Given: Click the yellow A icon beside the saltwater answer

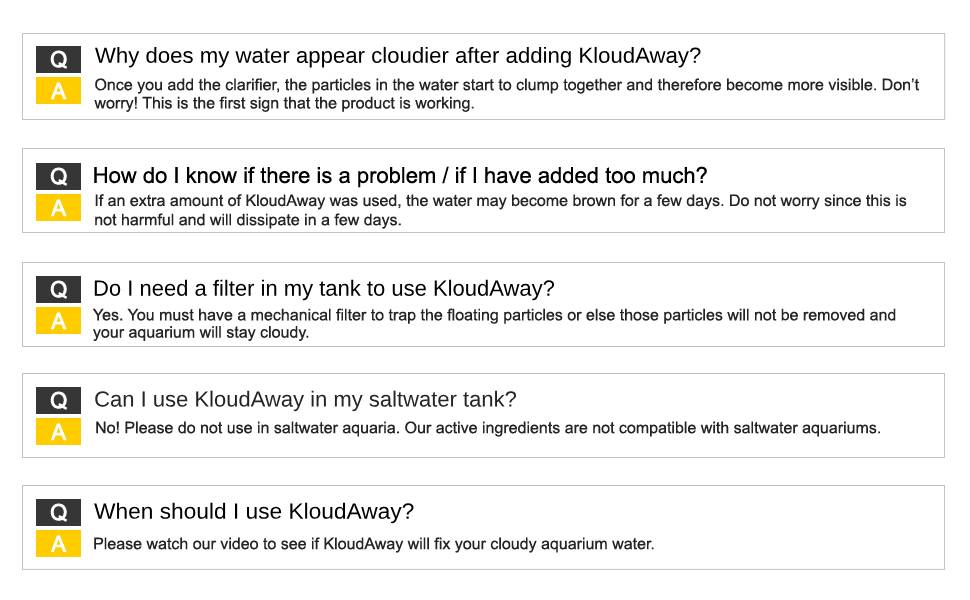Looking at the screenshot, I should (58, 432).
